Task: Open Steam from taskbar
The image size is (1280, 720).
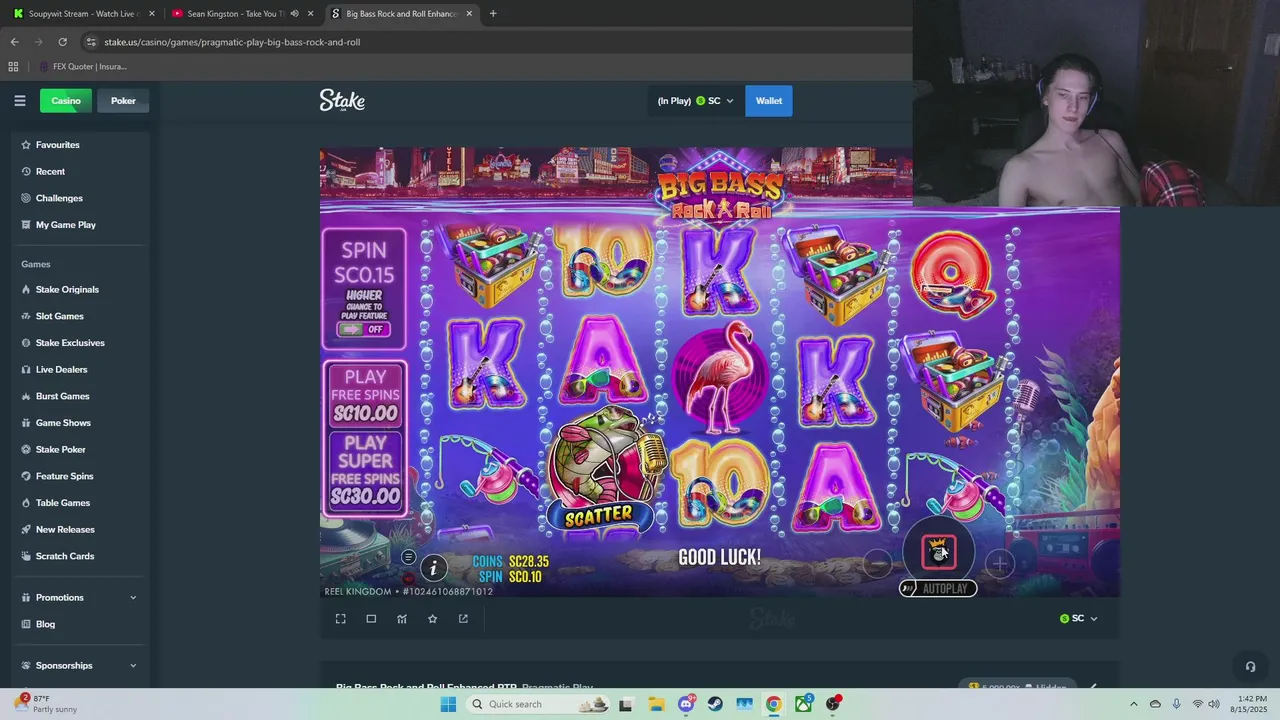Action: click(715, 704)
